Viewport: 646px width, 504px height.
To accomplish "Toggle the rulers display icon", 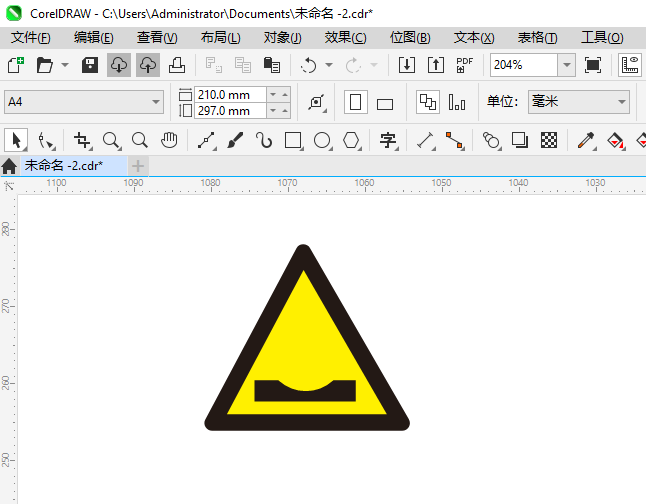I will 630,65.
